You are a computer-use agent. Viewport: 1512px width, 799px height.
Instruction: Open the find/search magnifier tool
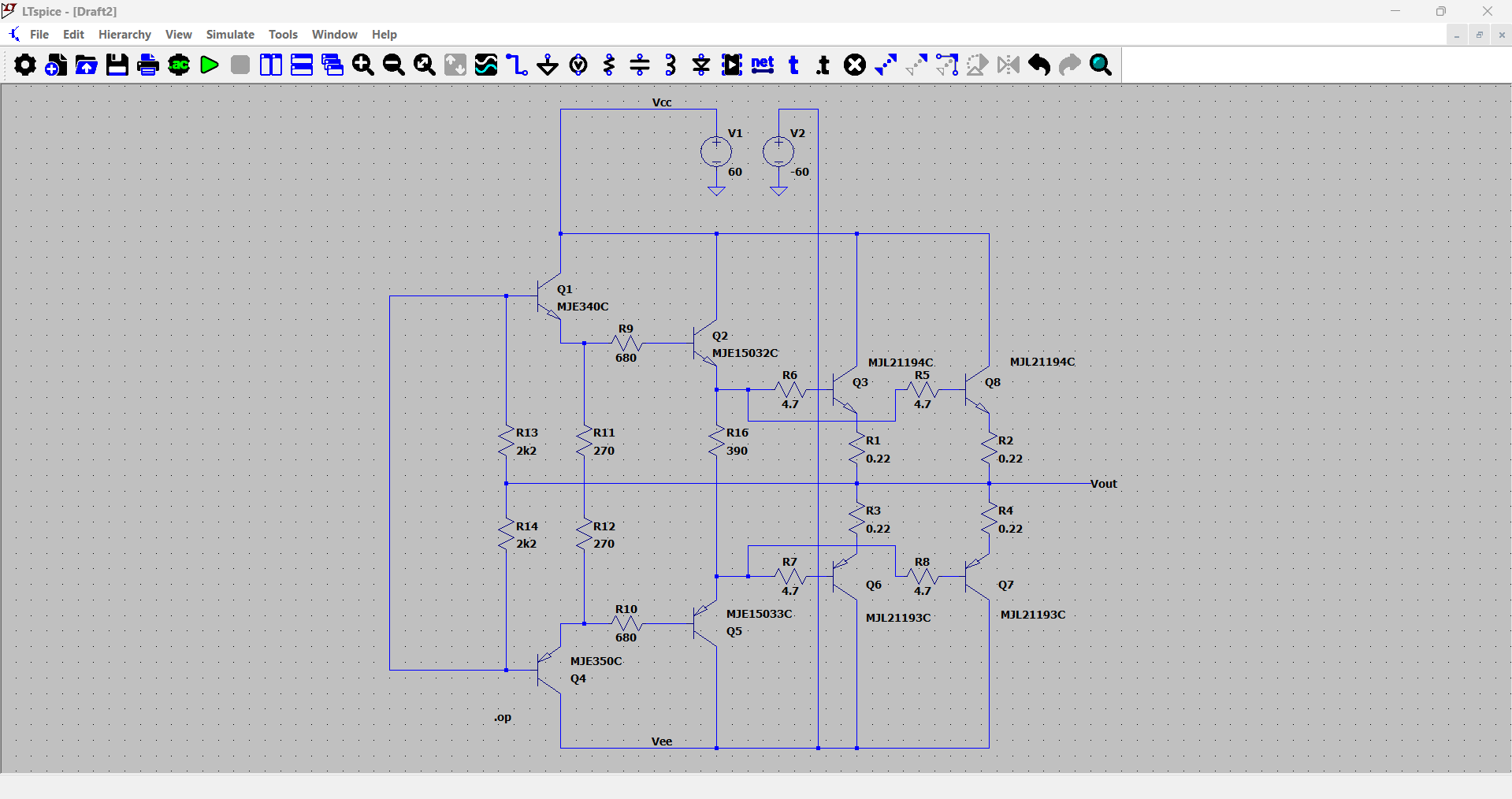click(x=1101, y=65)
